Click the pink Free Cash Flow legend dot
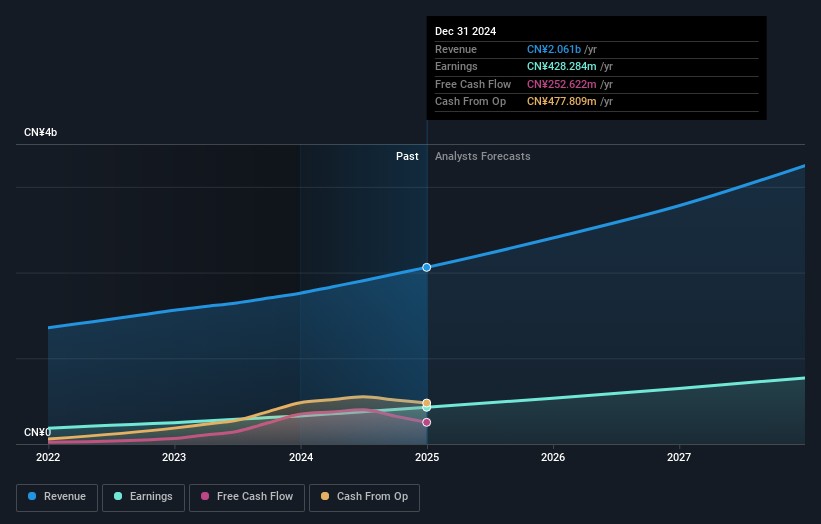The height and width of the screenshot is (524, 821). [205, 497]
